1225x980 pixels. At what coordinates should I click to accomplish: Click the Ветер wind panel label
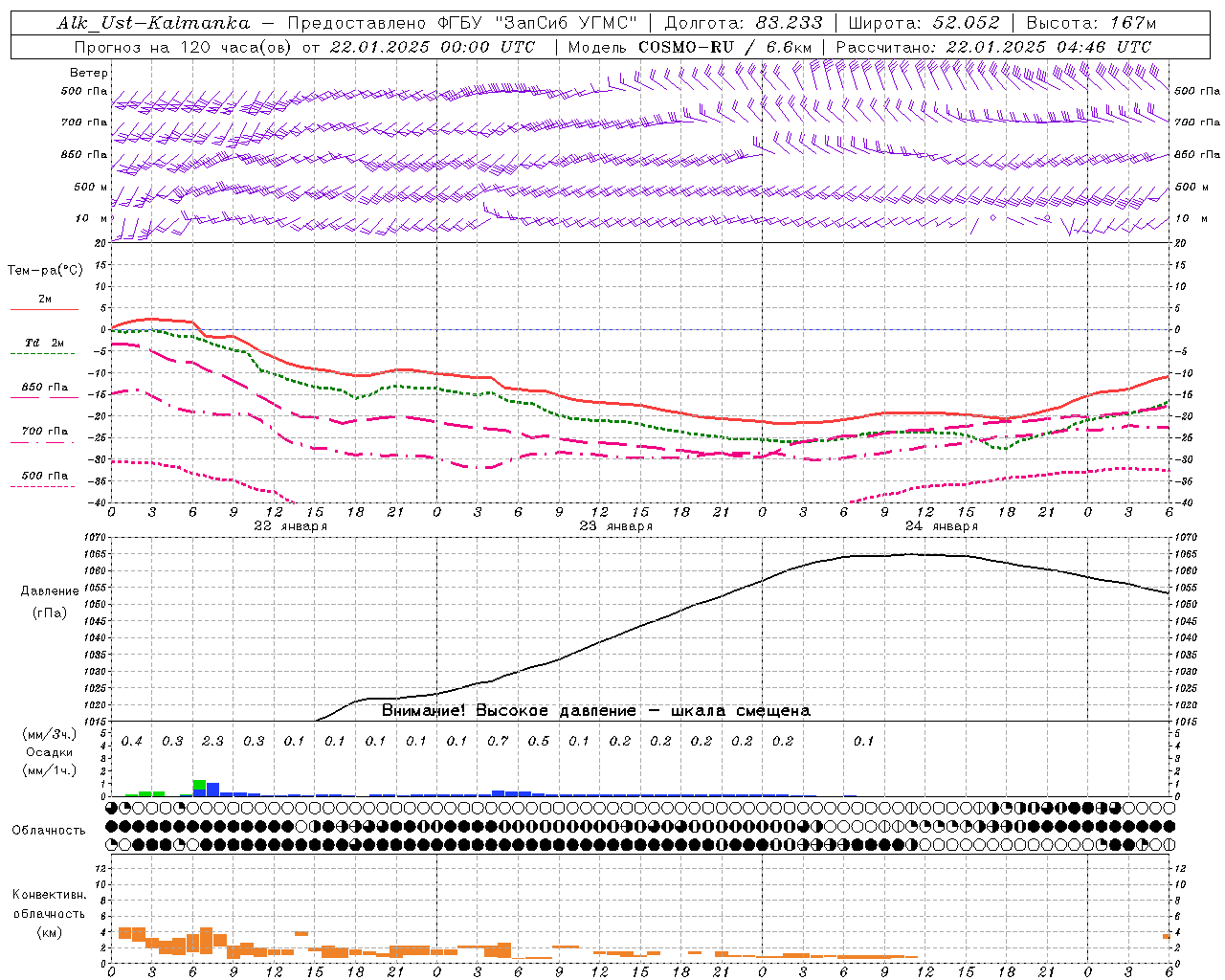(89, 73)
